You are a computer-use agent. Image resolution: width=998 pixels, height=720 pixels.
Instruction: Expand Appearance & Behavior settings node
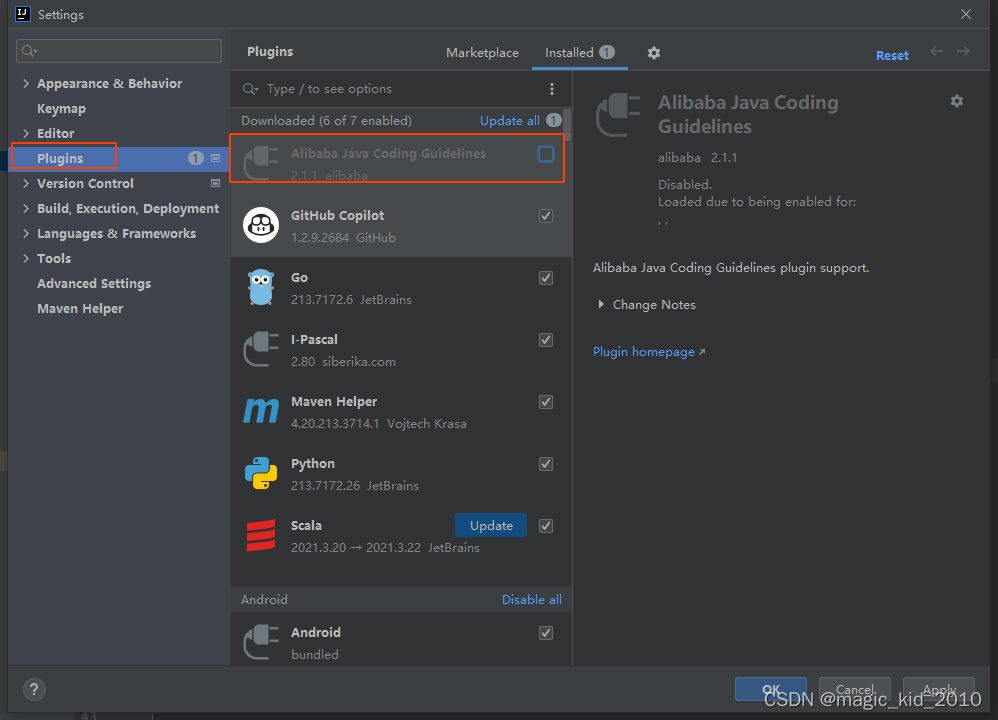[x=26, y=83]
